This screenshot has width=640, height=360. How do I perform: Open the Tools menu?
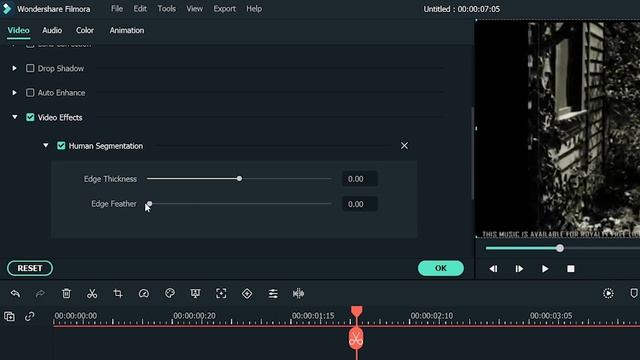click(x=167, y=9)
